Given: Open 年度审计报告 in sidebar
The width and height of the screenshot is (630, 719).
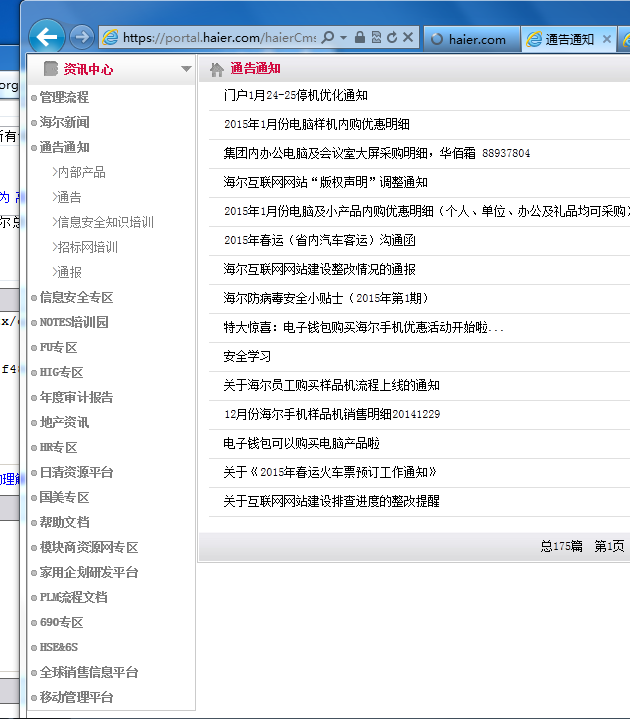Looking at the screenshot, I should (x=76, y=398).
